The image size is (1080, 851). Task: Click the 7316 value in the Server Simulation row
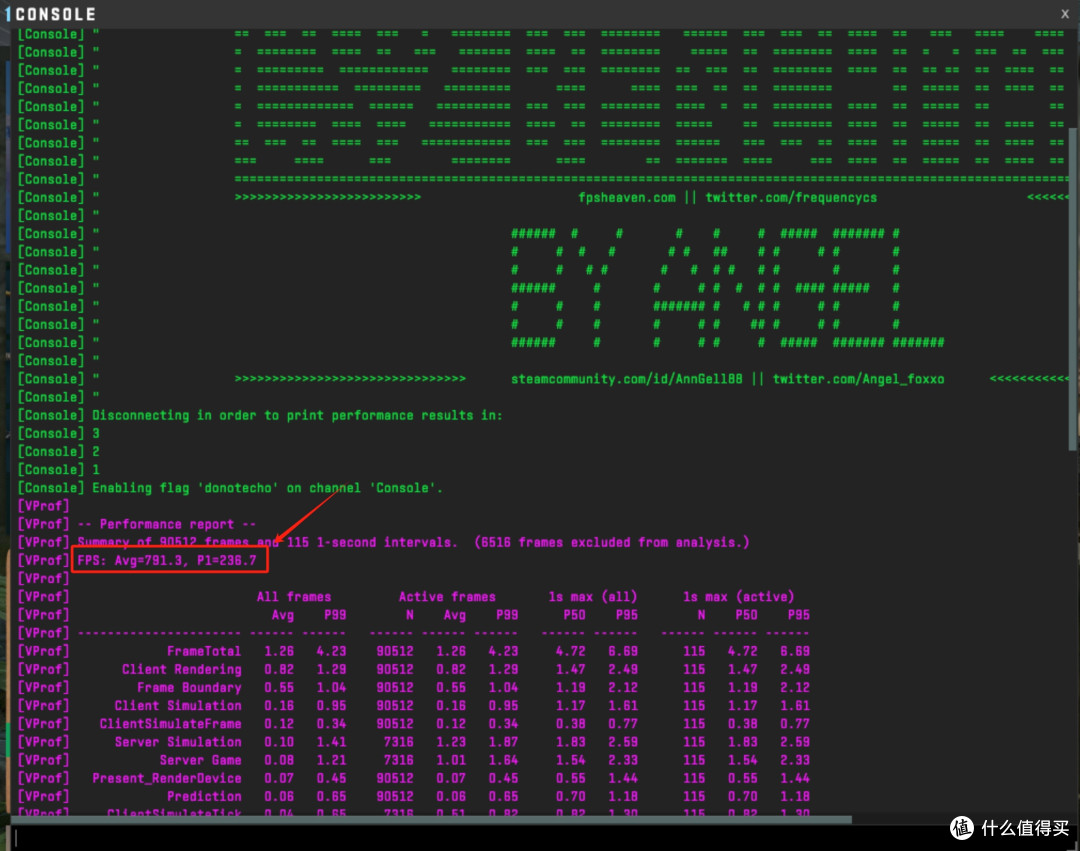[x=399, y=742]
